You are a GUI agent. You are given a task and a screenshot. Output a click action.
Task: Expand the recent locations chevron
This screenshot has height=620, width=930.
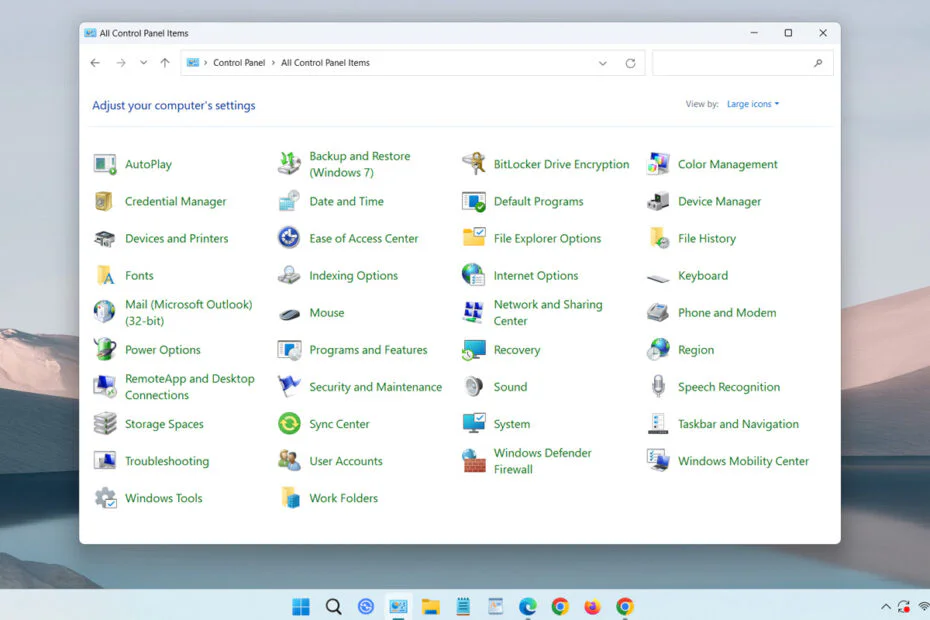(143, 63)
